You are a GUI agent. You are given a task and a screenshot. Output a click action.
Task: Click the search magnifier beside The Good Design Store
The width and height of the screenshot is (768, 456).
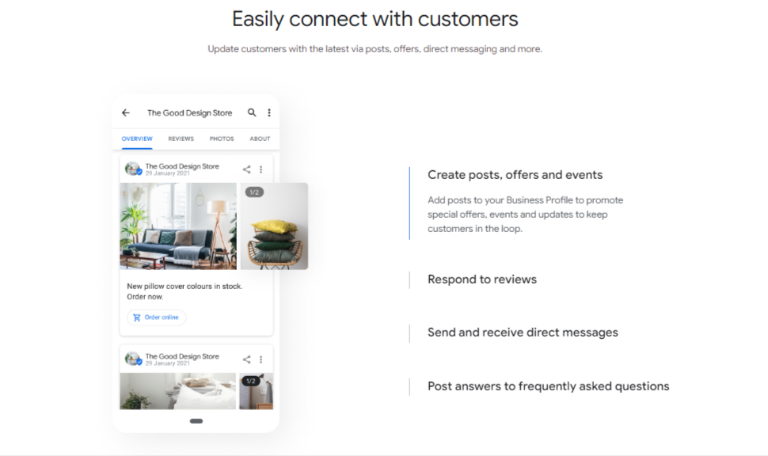tap(252, 113)
